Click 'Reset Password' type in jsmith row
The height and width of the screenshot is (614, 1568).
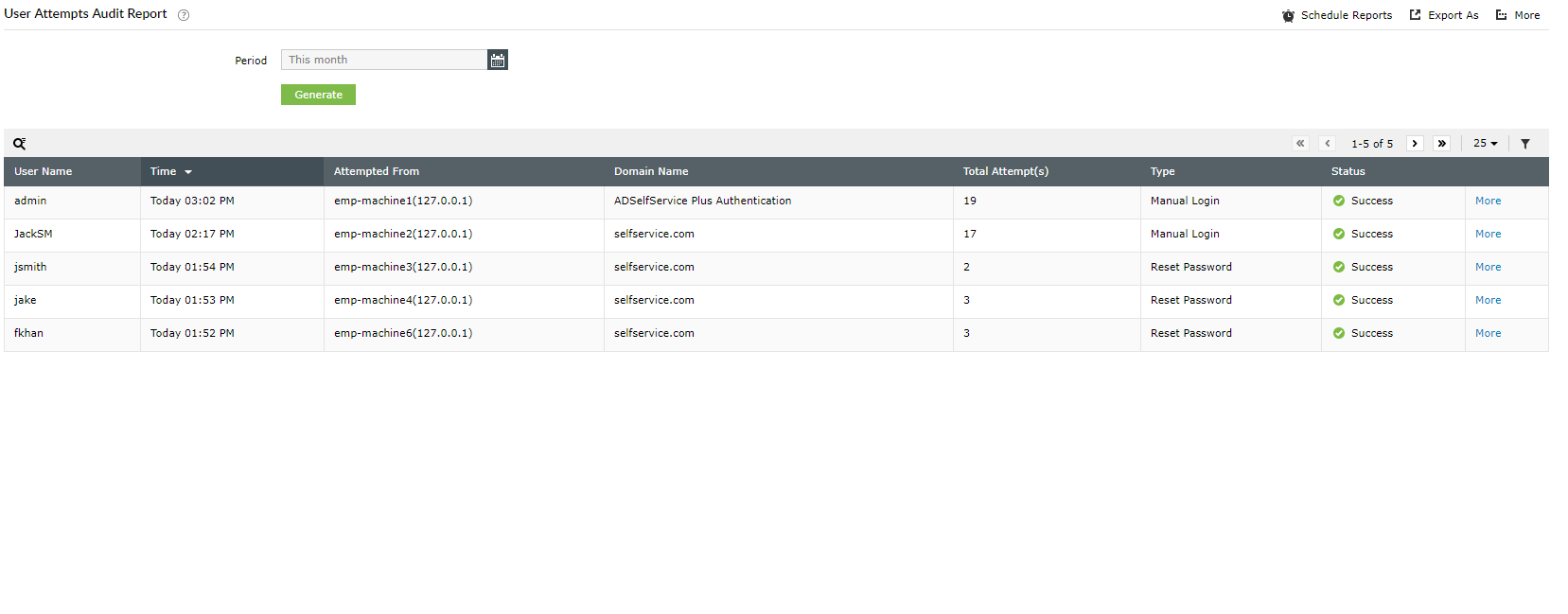pos(1191,267)
